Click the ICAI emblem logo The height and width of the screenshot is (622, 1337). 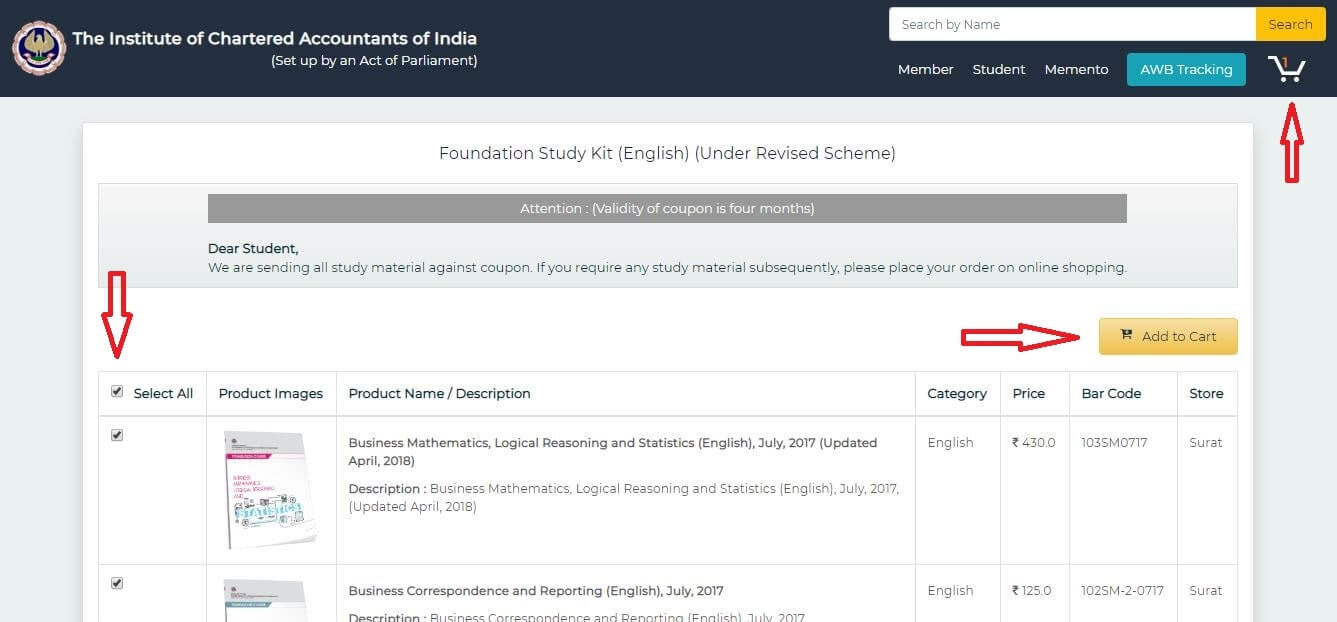(39, 48)
